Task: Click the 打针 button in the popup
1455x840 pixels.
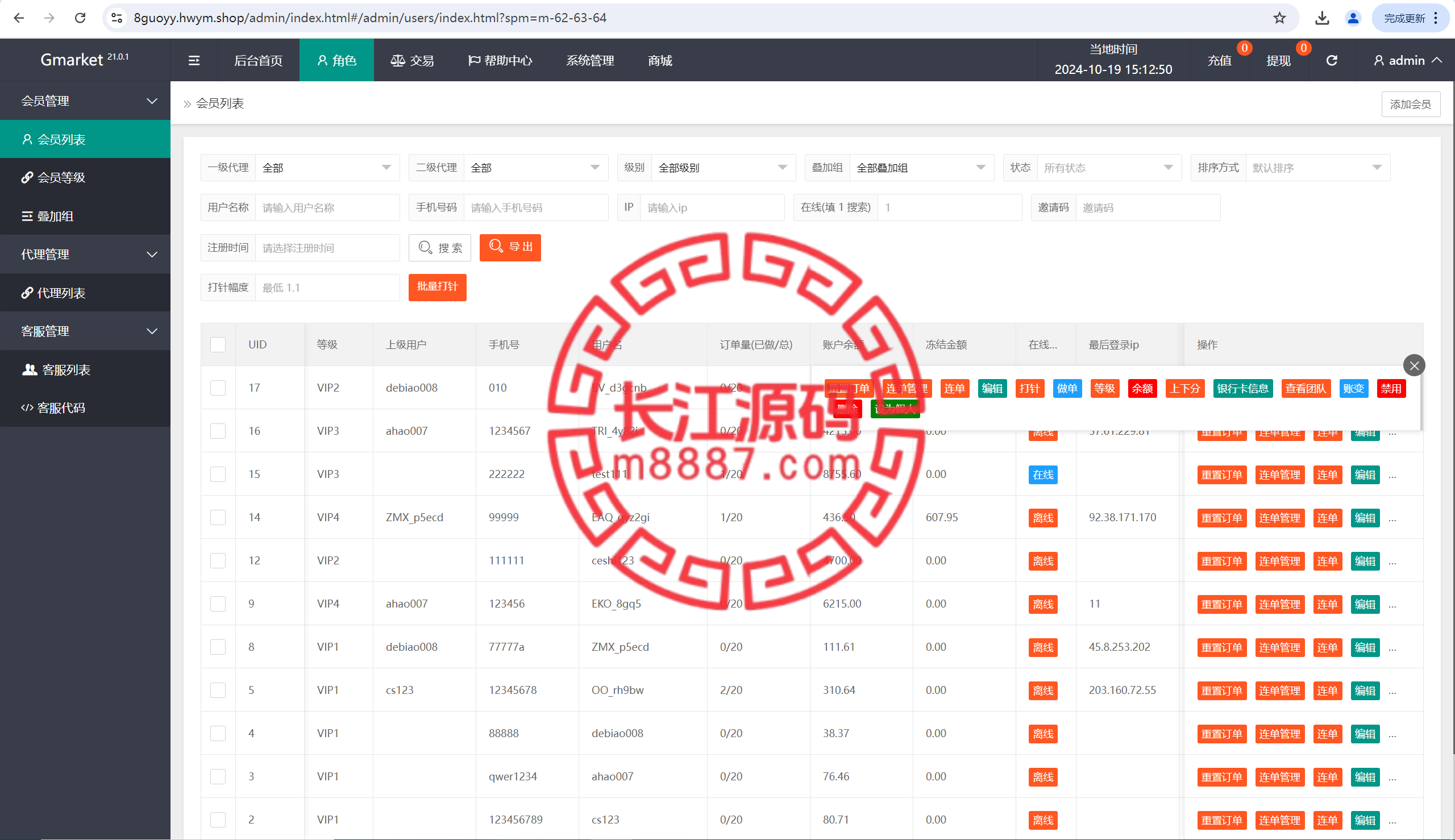Action: (1029, 388)
